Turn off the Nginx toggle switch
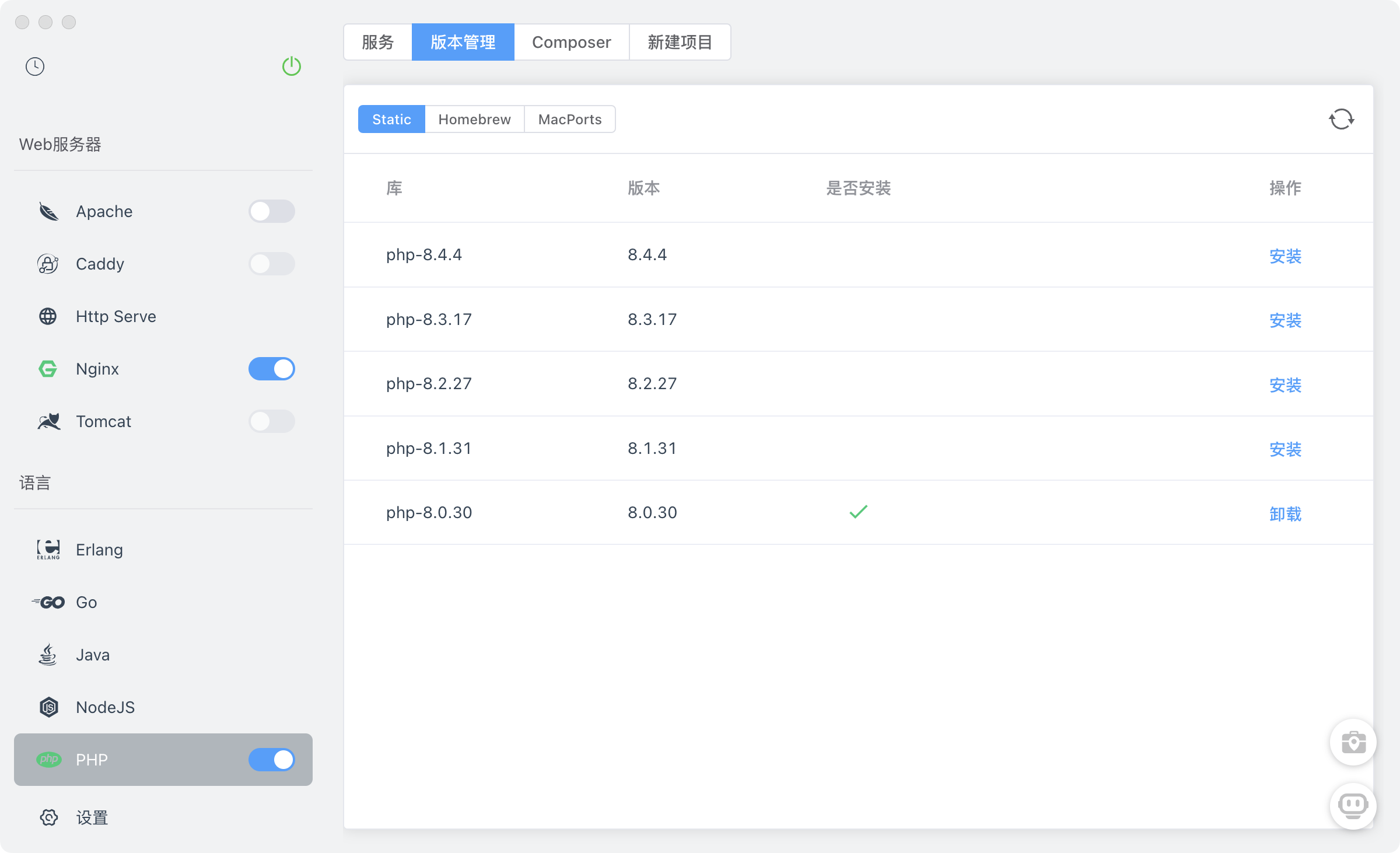This screenshot has width=1400, height=853. coord(271,369)
